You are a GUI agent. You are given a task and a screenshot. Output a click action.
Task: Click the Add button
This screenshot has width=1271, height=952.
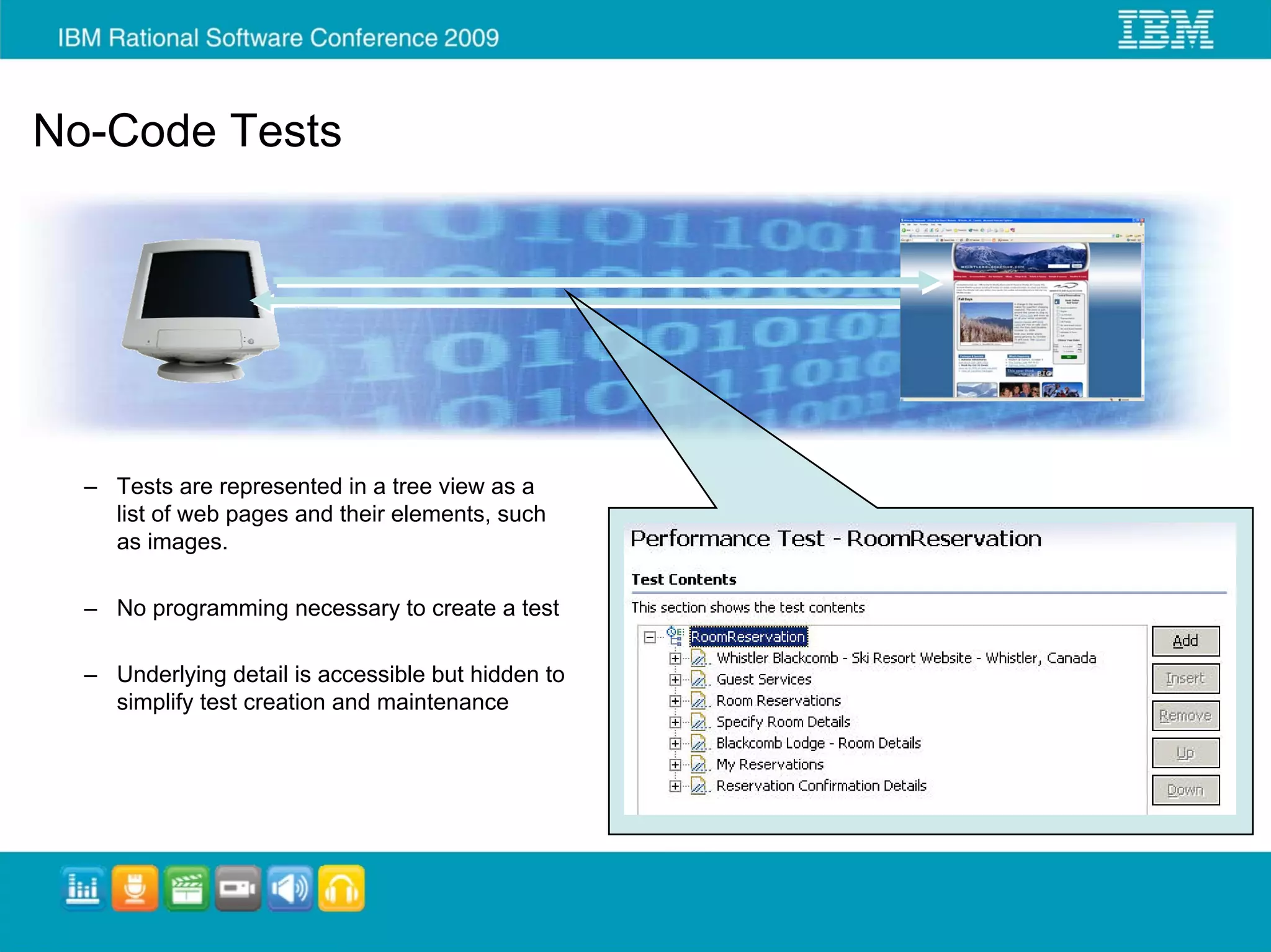(1185, 641)
